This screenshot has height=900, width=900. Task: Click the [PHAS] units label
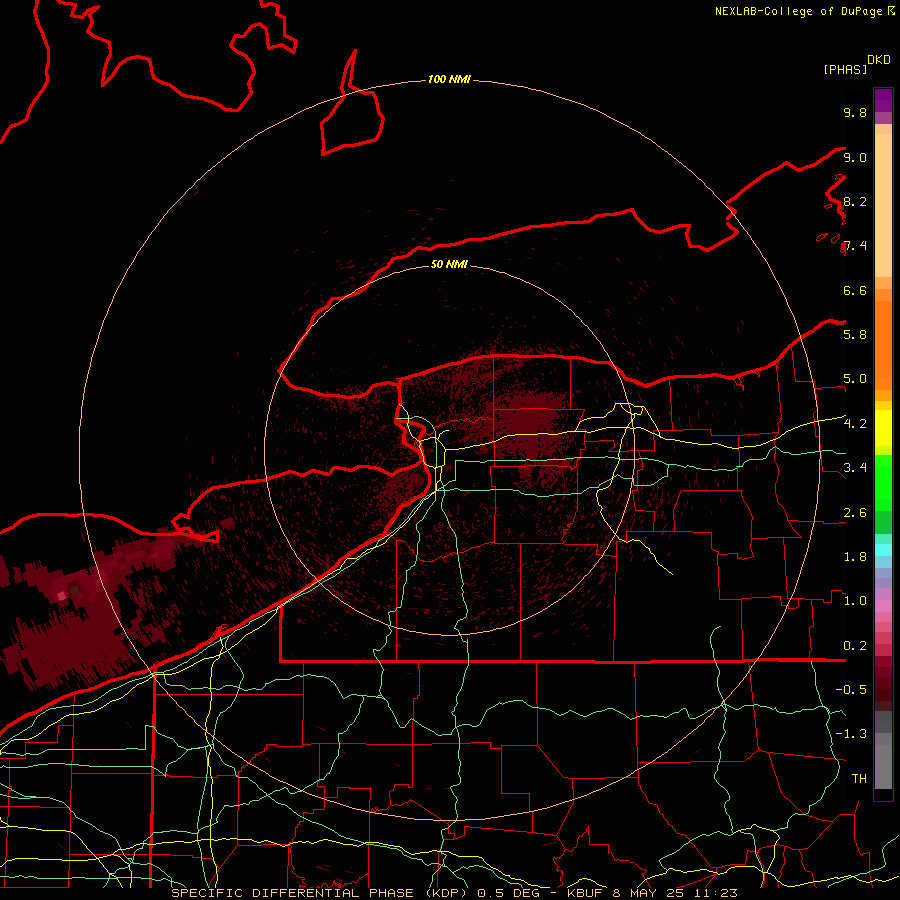(845, 69)
